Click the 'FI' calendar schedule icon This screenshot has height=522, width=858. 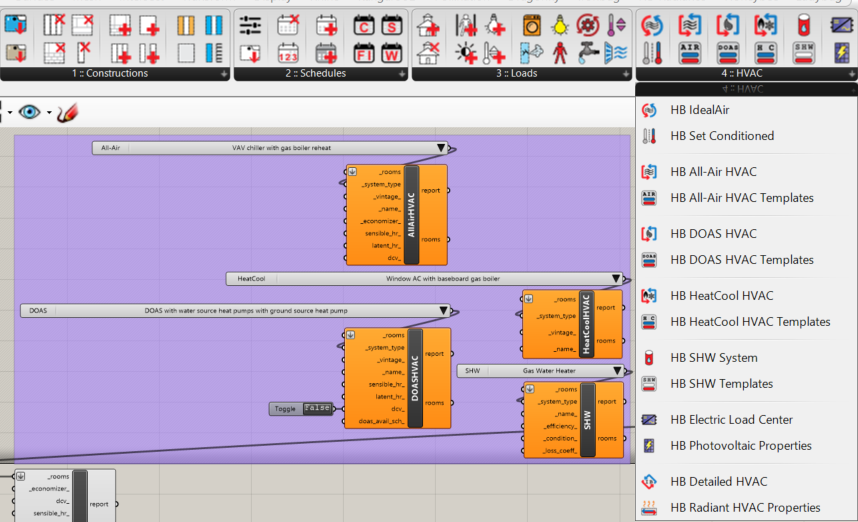(364, 53)
